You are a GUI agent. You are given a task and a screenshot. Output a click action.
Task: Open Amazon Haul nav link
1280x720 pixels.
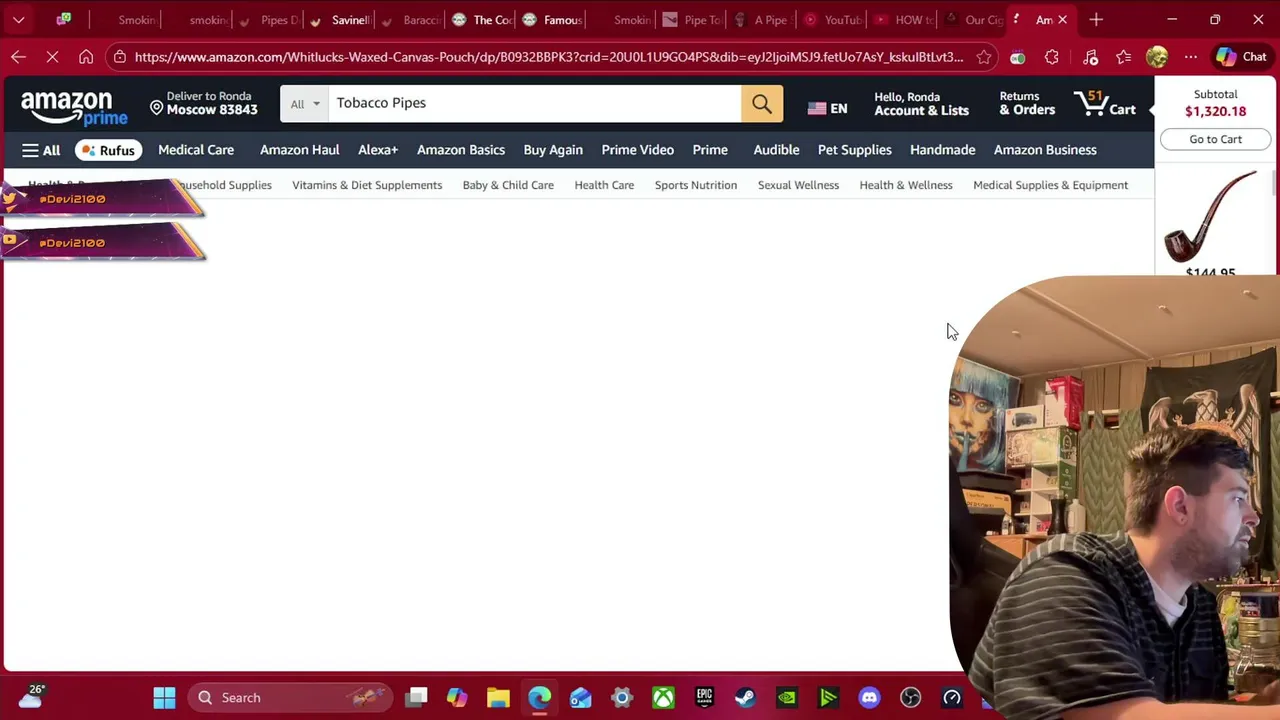tap(300, 150)
